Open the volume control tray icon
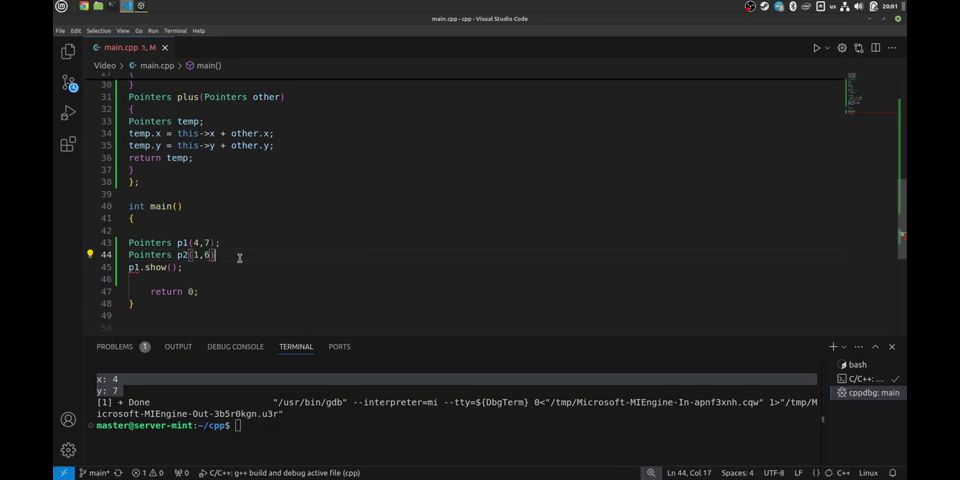The width and height of the screenshot is (960, 480). click(858, 6)
